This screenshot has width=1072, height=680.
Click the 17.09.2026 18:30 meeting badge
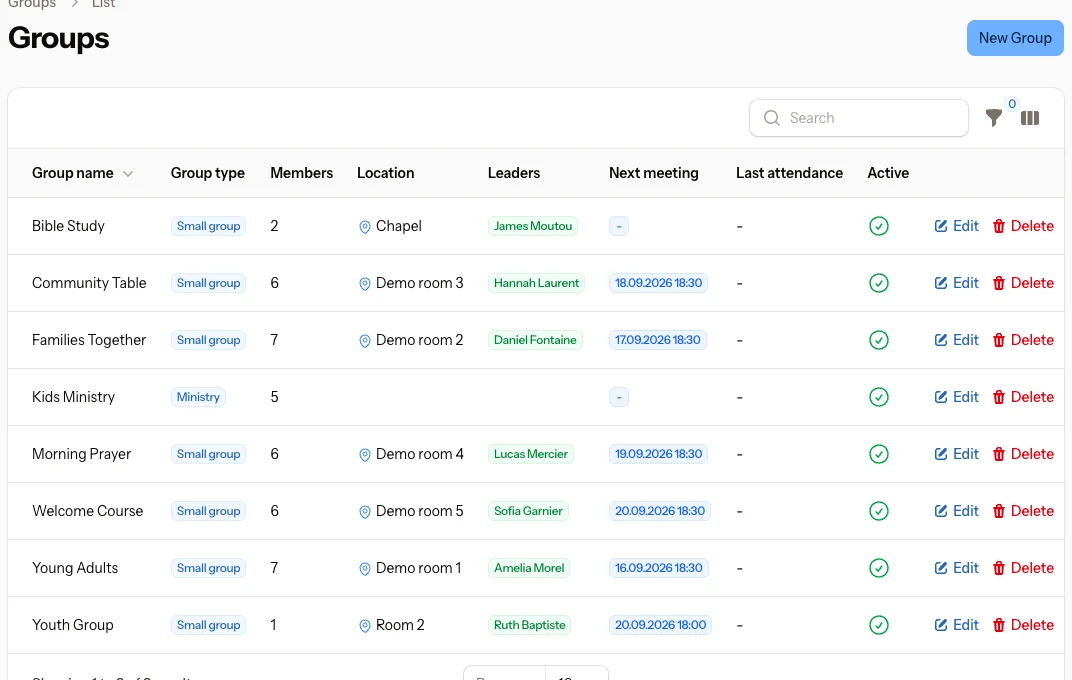pyautogui.click(x=658, y=340)
